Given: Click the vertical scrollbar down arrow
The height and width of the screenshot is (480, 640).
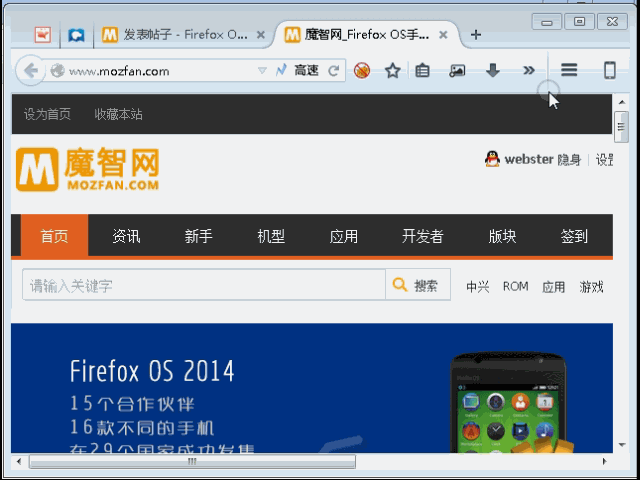Looking at the screenshot, I should pos(622,444).
